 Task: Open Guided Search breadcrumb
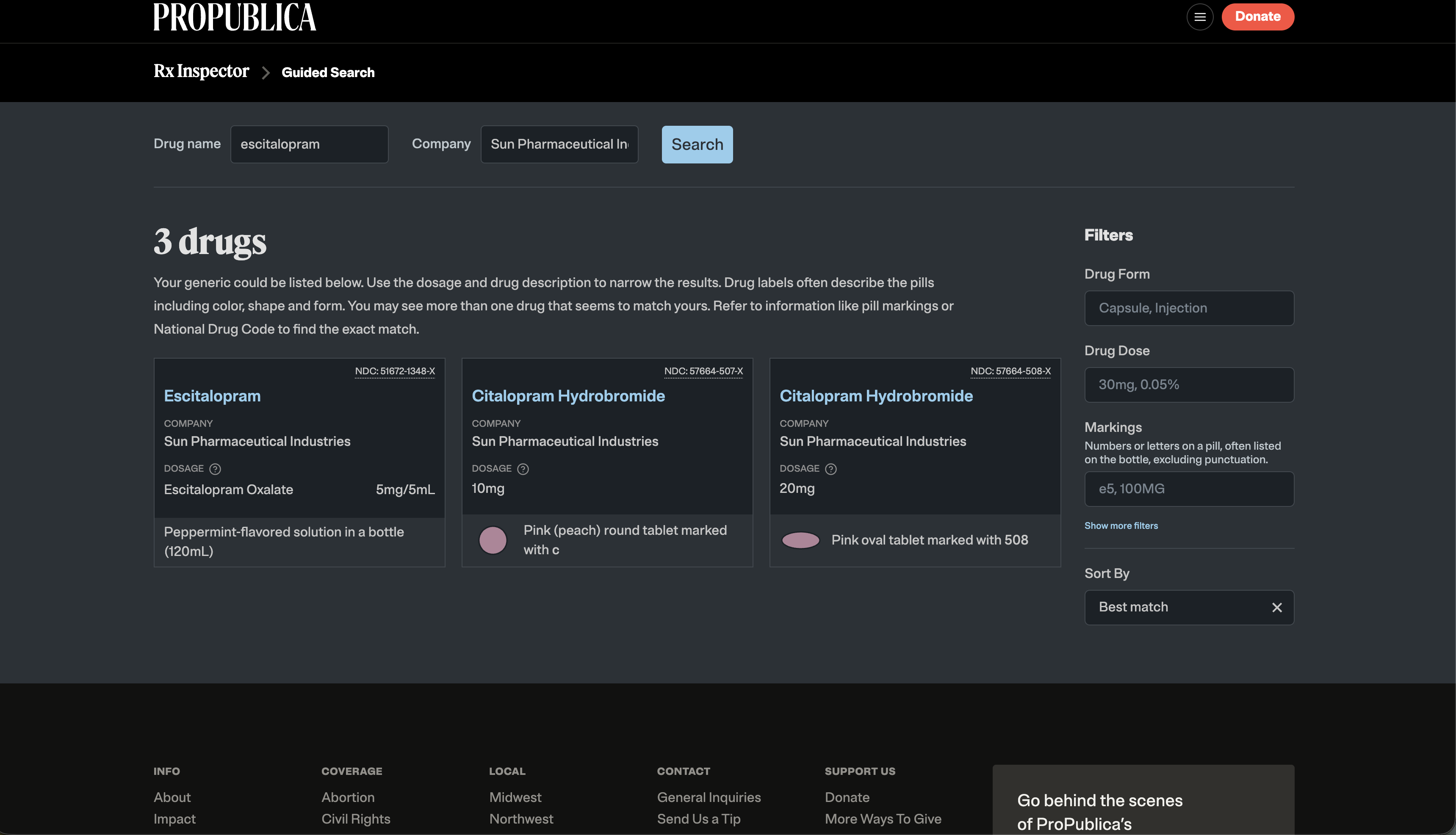click(328, 72)
